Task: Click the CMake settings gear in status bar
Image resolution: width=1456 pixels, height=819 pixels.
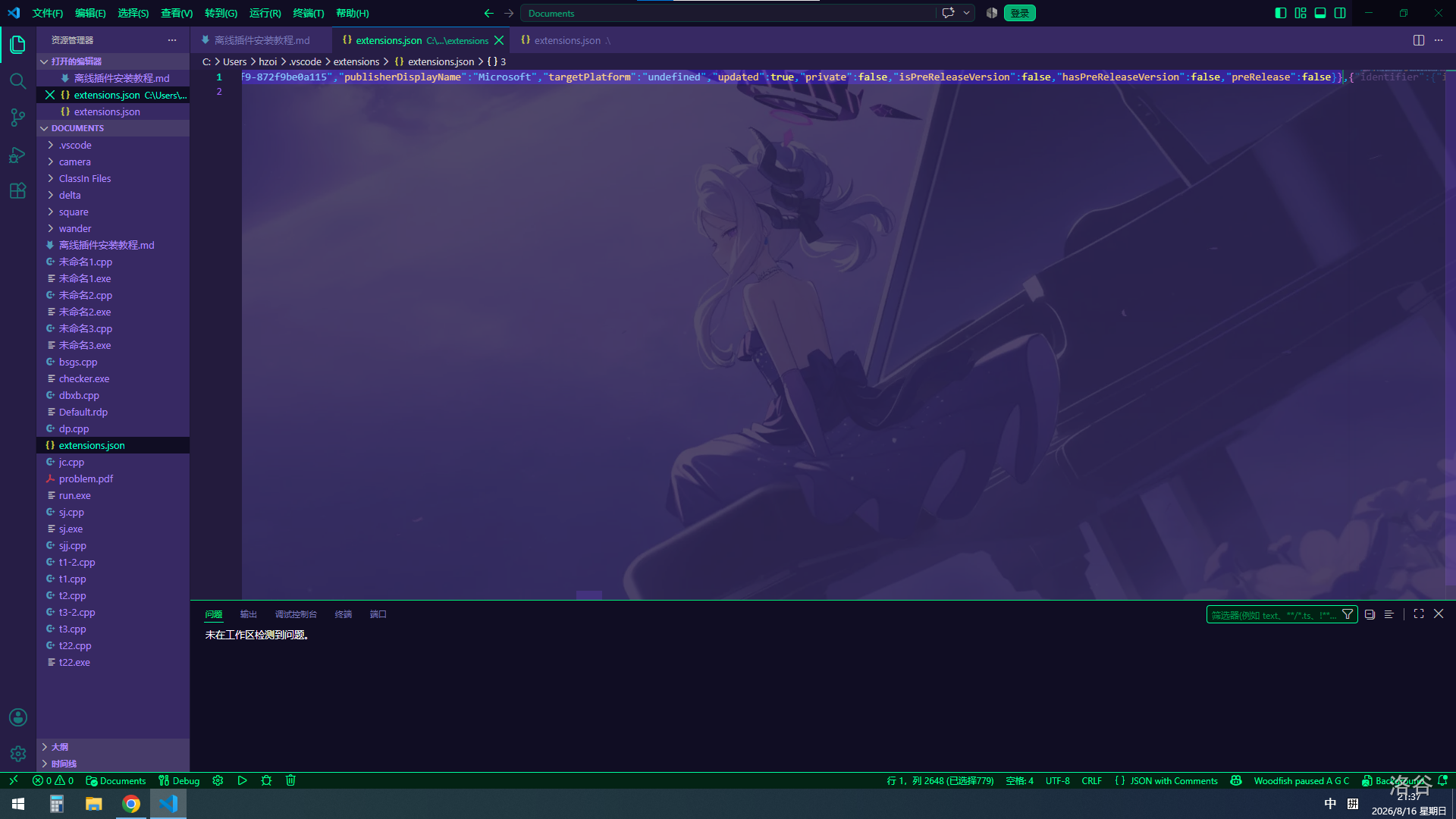Action: point(218,780)
